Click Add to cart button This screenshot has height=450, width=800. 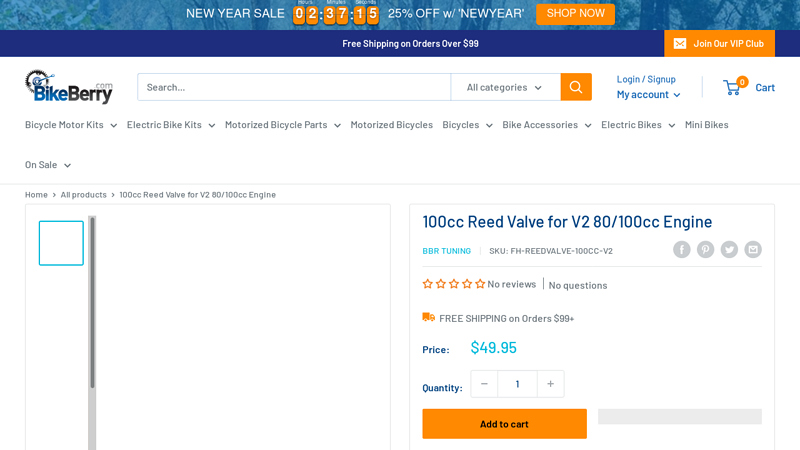(x=505, y=423)
